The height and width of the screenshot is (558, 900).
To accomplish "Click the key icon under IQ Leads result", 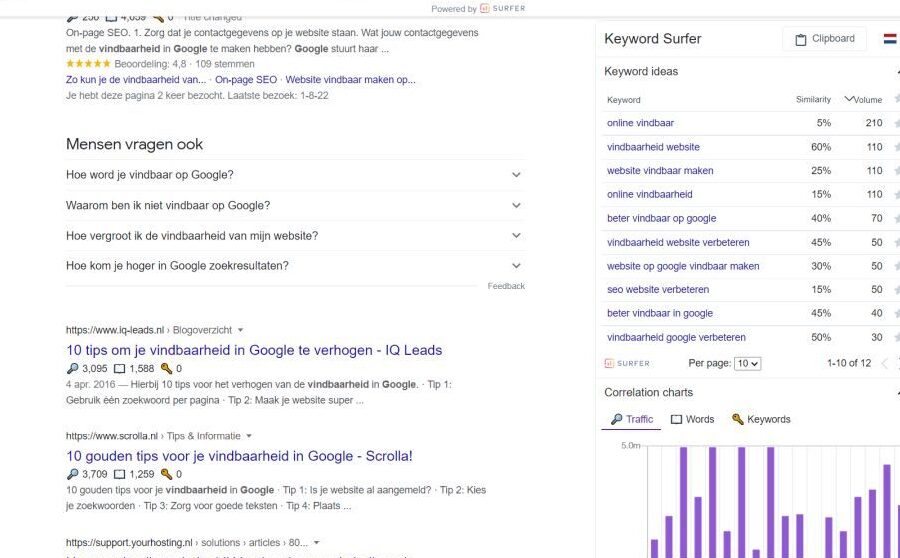I will pos(166,369).
